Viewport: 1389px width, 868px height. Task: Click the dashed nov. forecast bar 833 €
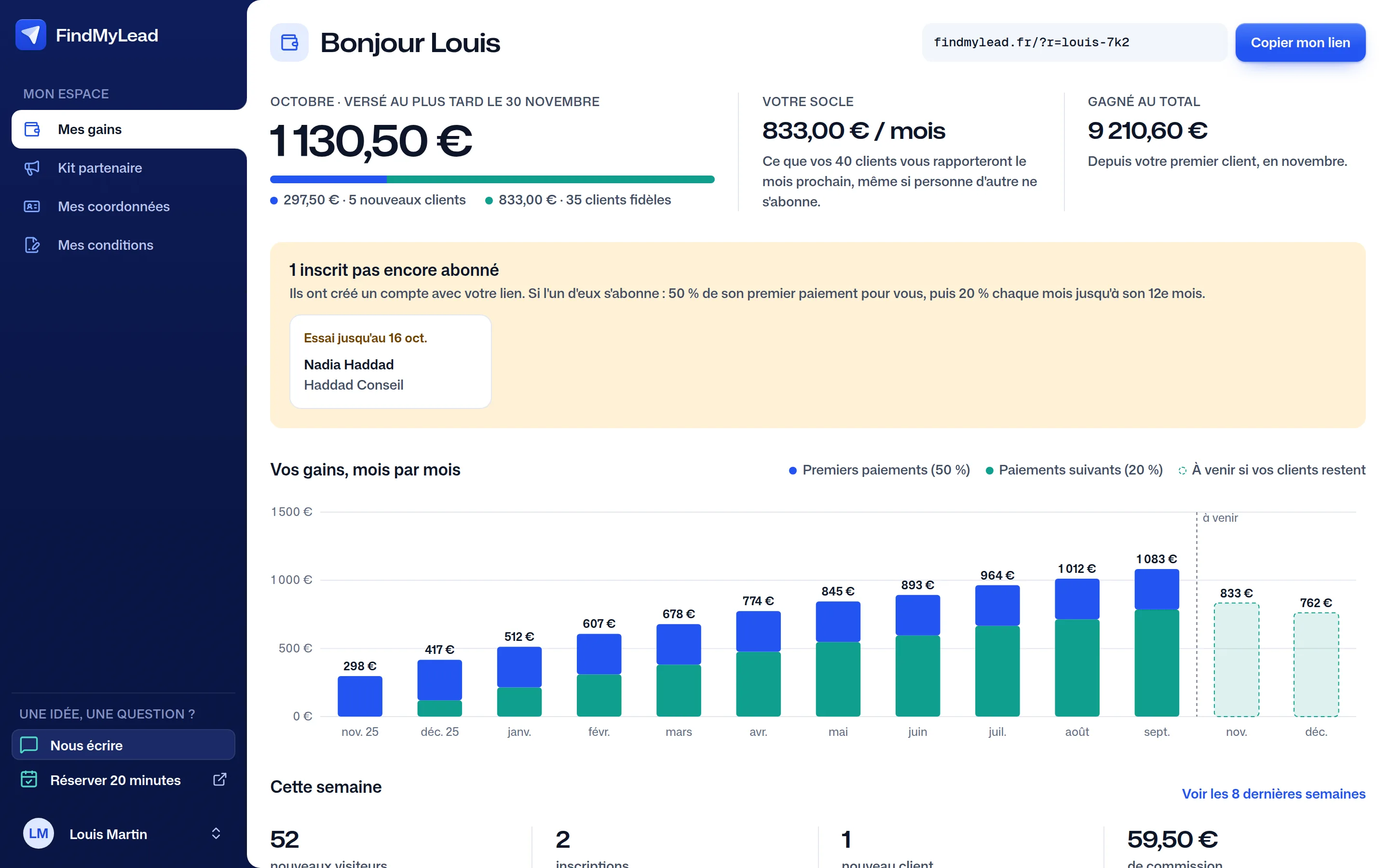[x=1236, y=660]
